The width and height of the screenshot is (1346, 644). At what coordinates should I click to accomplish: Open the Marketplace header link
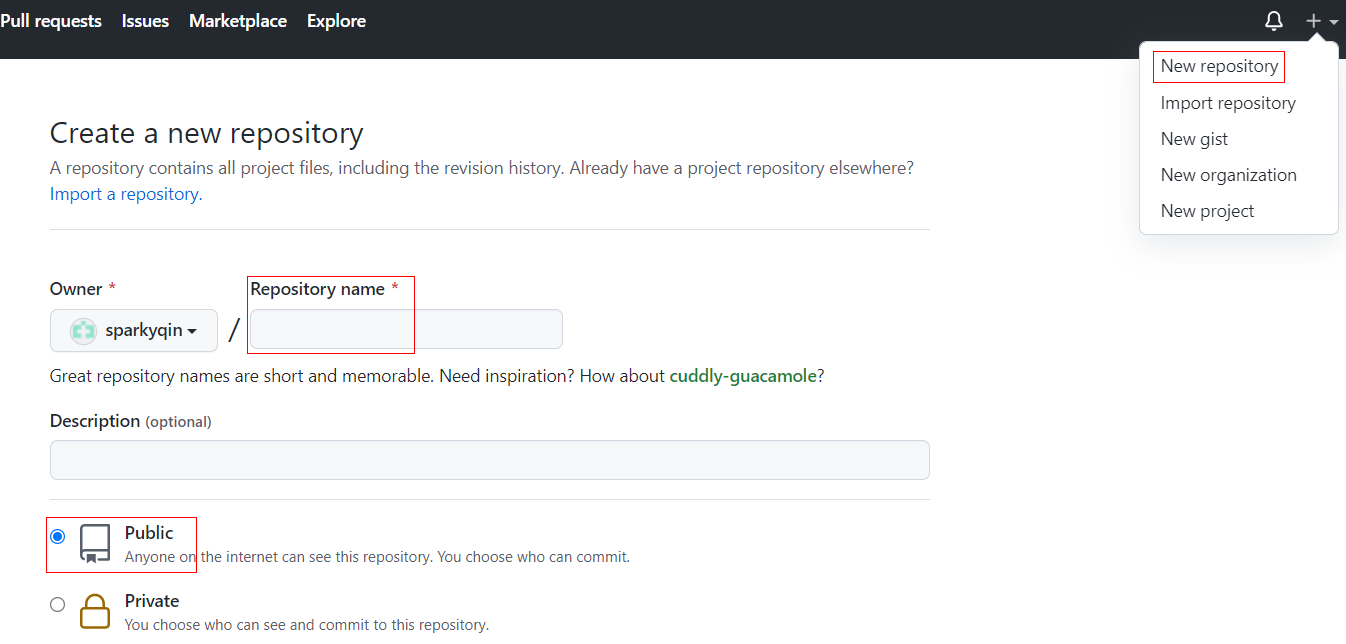tap(238, 21)
